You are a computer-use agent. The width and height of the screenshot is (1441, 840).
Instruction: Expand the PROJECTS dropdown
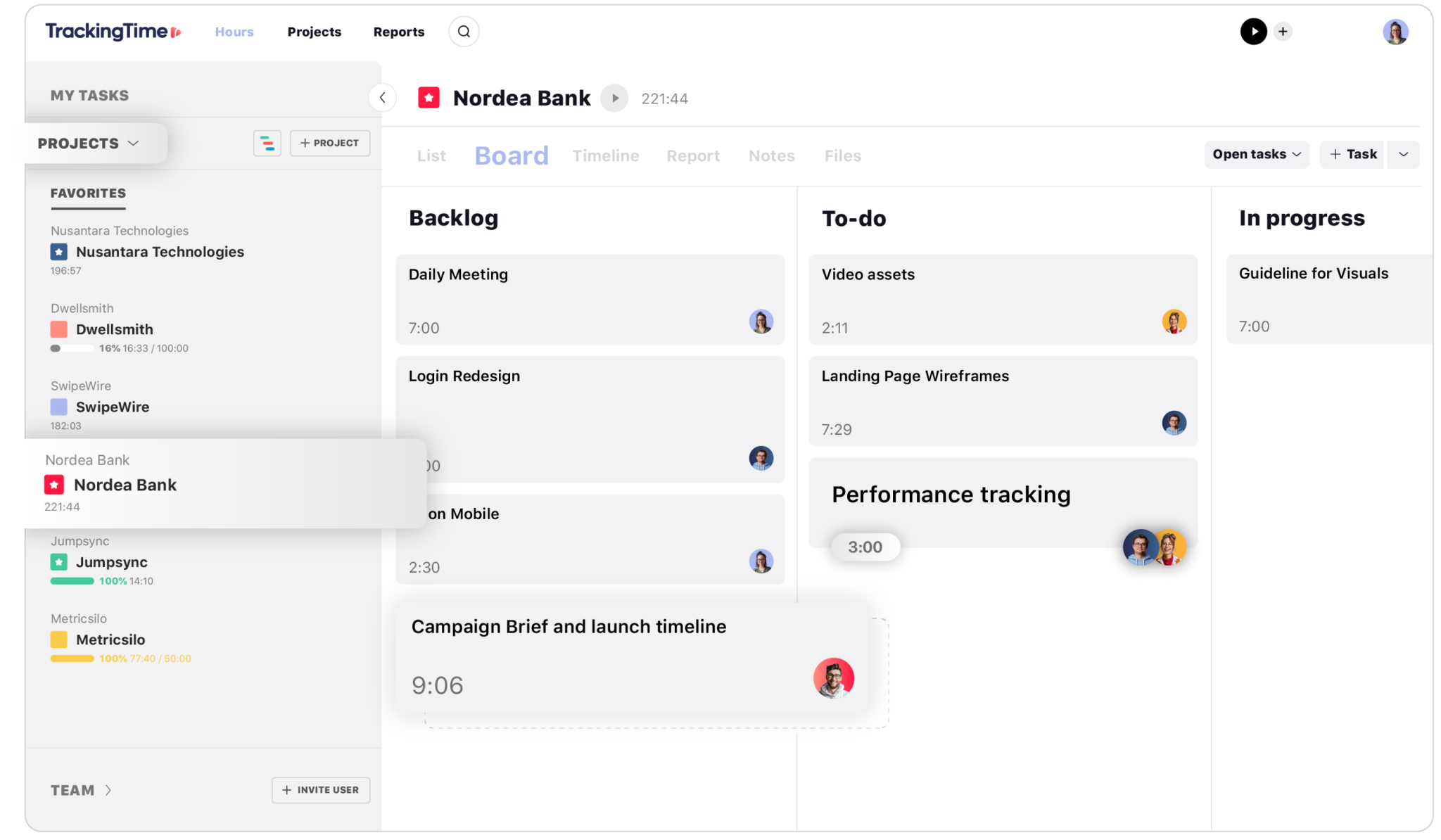click(x=88, y=143)
